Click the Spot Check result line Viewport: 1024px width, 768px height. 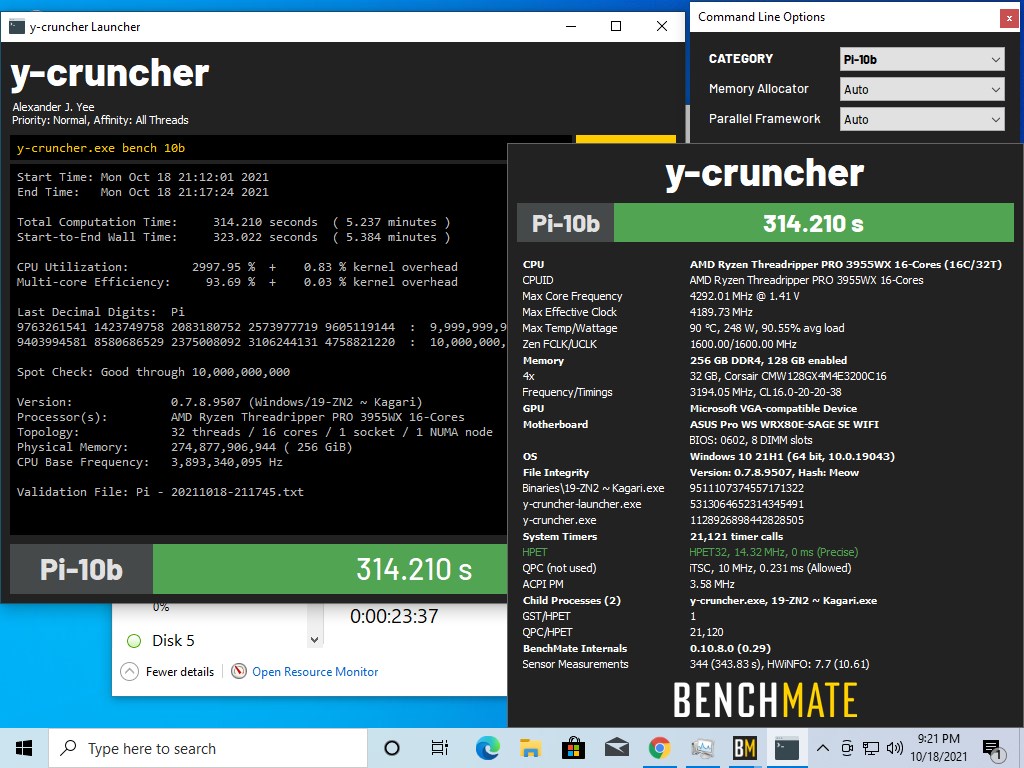153,372
